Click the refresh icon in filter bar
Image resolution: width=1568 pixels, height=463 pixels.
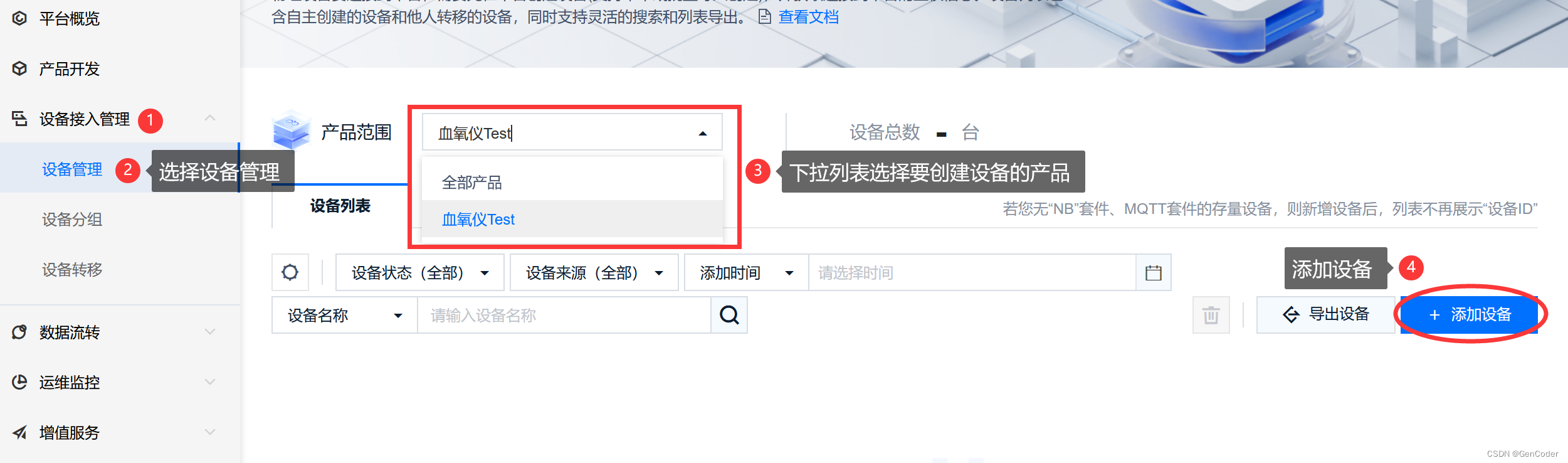290,272
